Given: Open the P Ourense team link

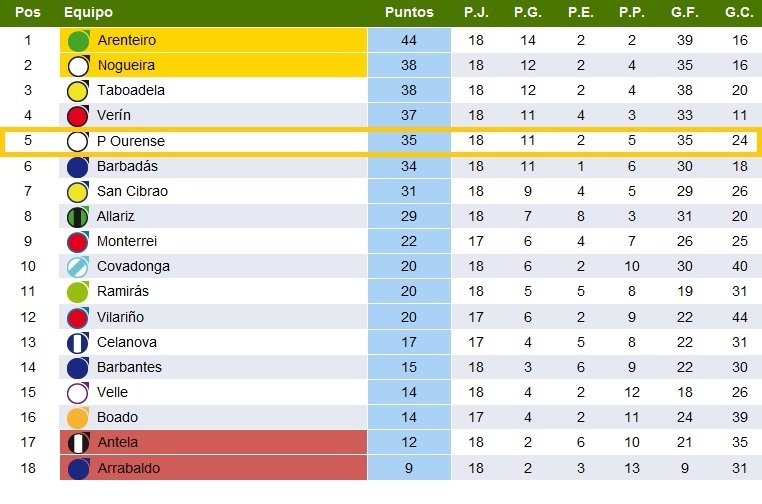Looking at the screenshot, I should point(131,141).
